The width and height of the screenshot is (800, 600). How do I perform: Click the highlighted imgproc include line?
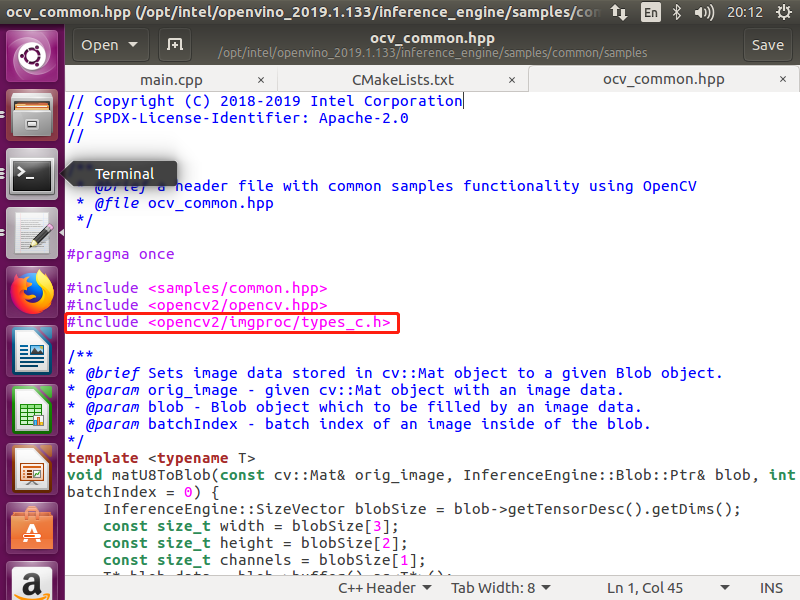pyautogui.click(x=231, y=322)
